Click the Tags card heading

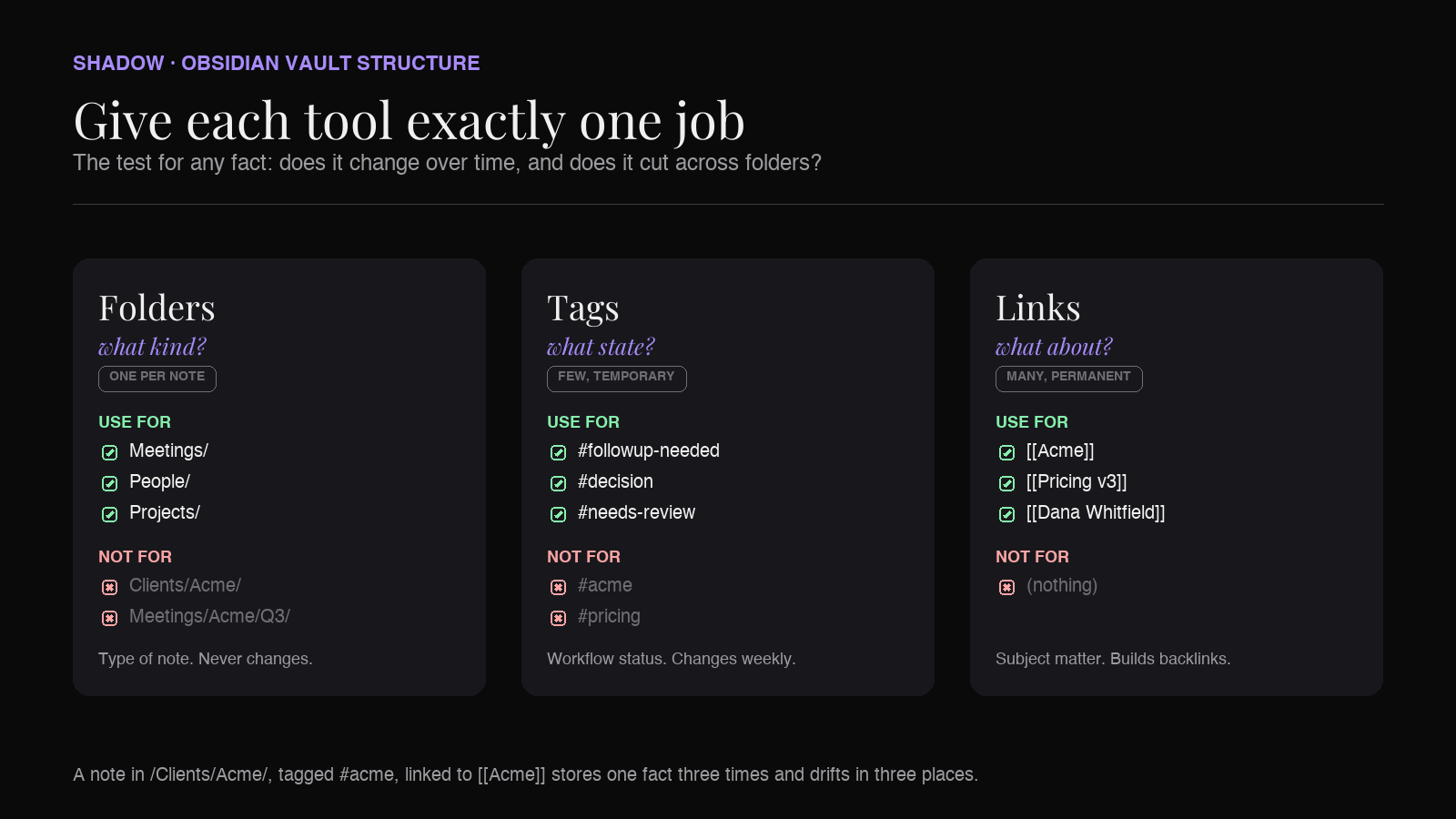pyautogui.click(x=583, y=309)
